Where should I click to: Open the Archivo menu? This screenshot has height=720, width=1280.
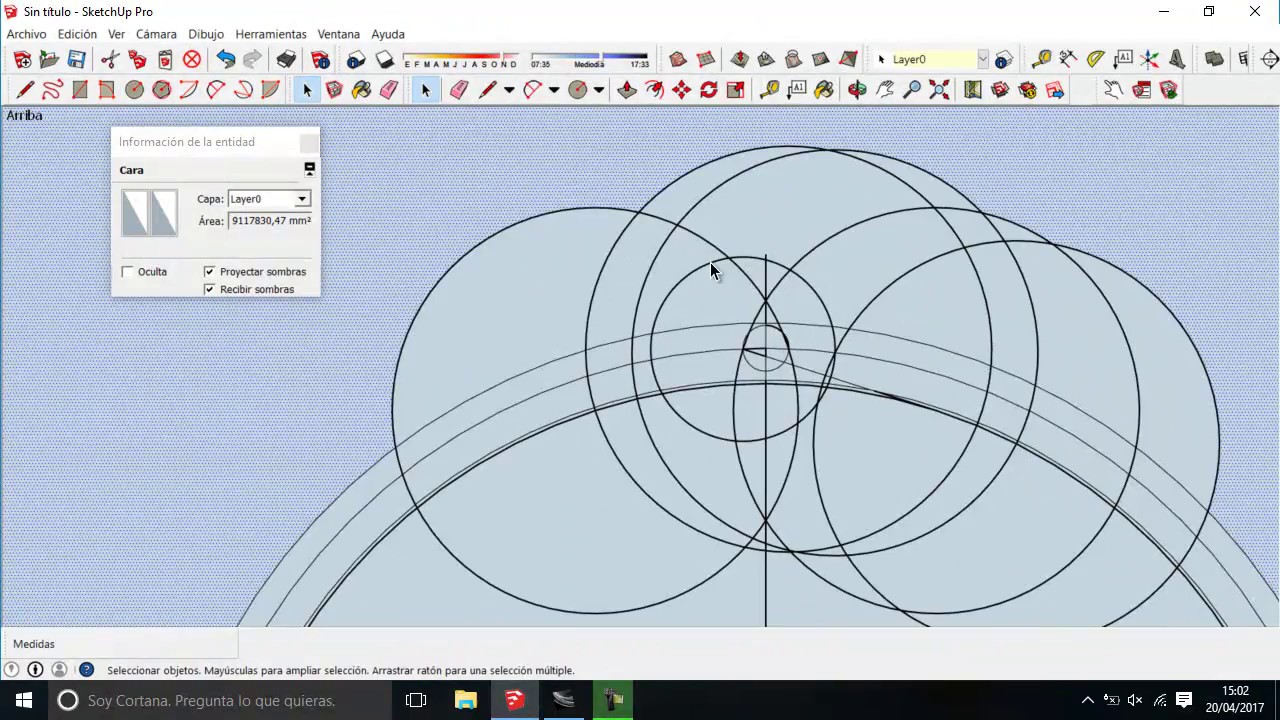tap(27, 34)
